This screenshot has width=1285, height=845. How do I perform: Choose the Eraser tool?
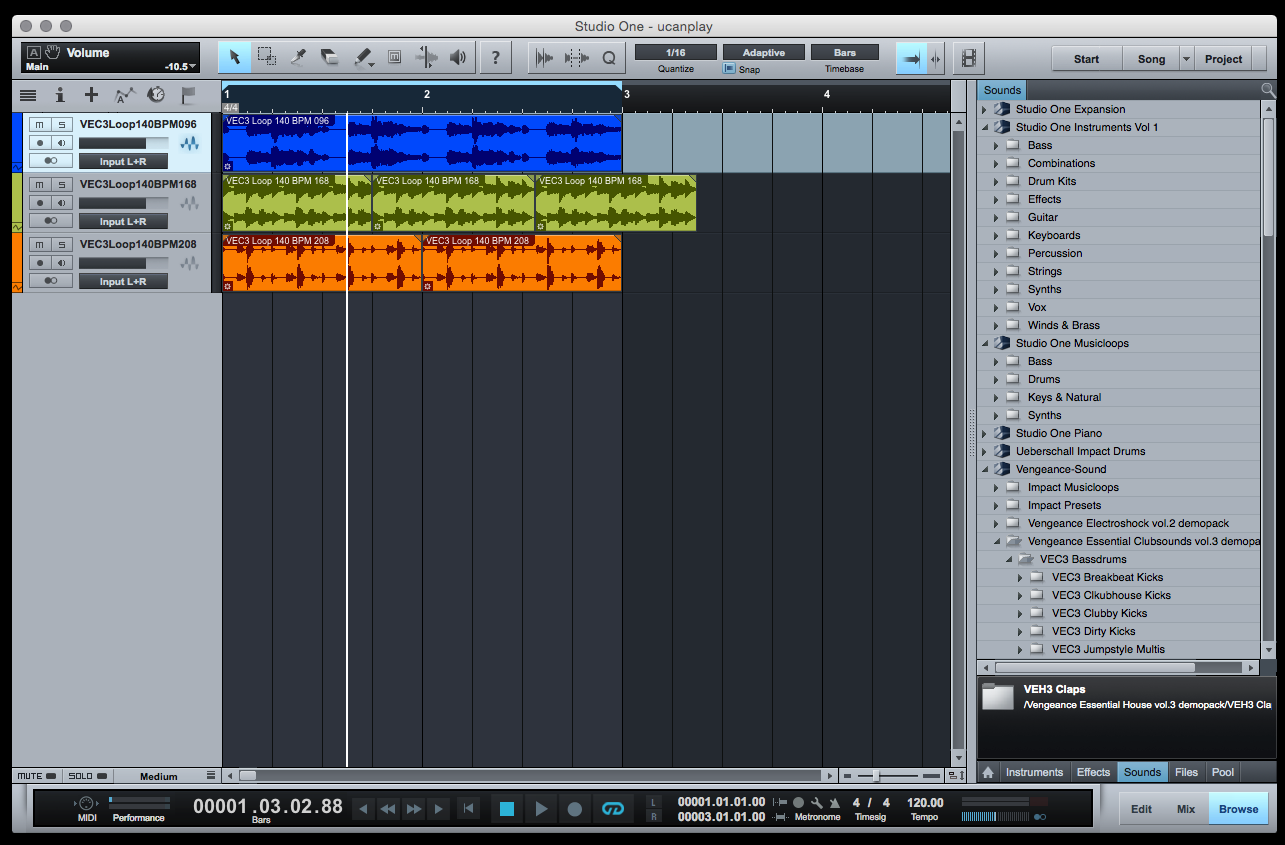[x=330, y=58]
